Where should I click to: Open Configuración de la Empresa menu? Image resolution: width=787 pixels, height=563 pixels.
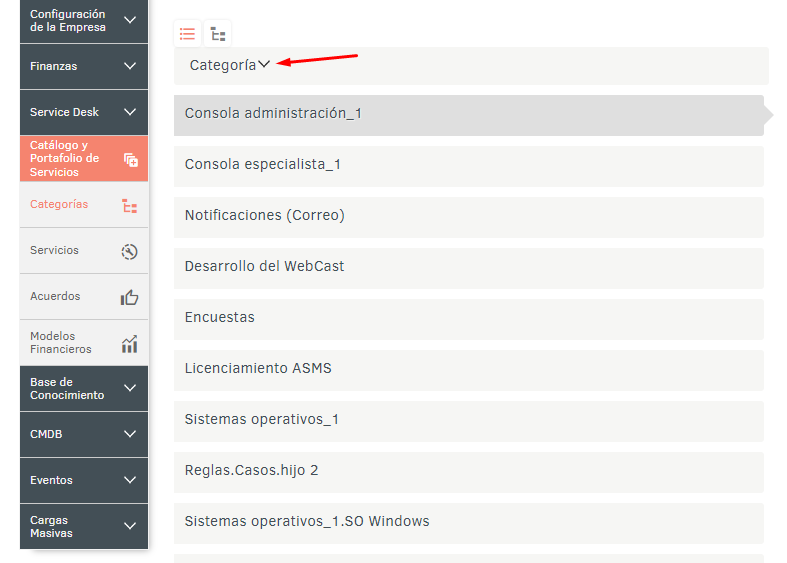click(84, 21)
